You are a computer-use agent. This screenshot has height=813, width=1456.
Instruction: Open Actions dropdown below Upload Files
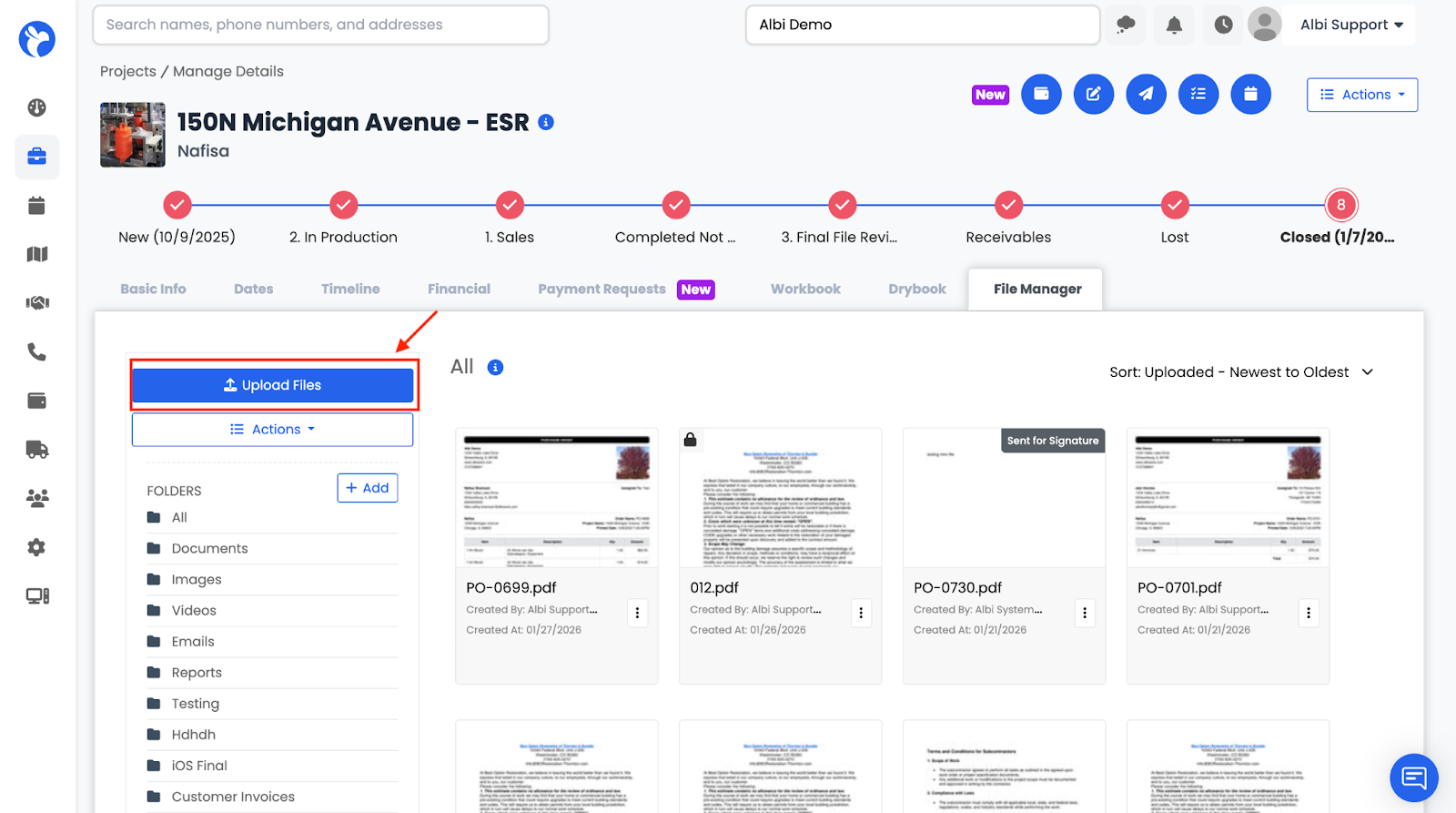click(272, 430)
